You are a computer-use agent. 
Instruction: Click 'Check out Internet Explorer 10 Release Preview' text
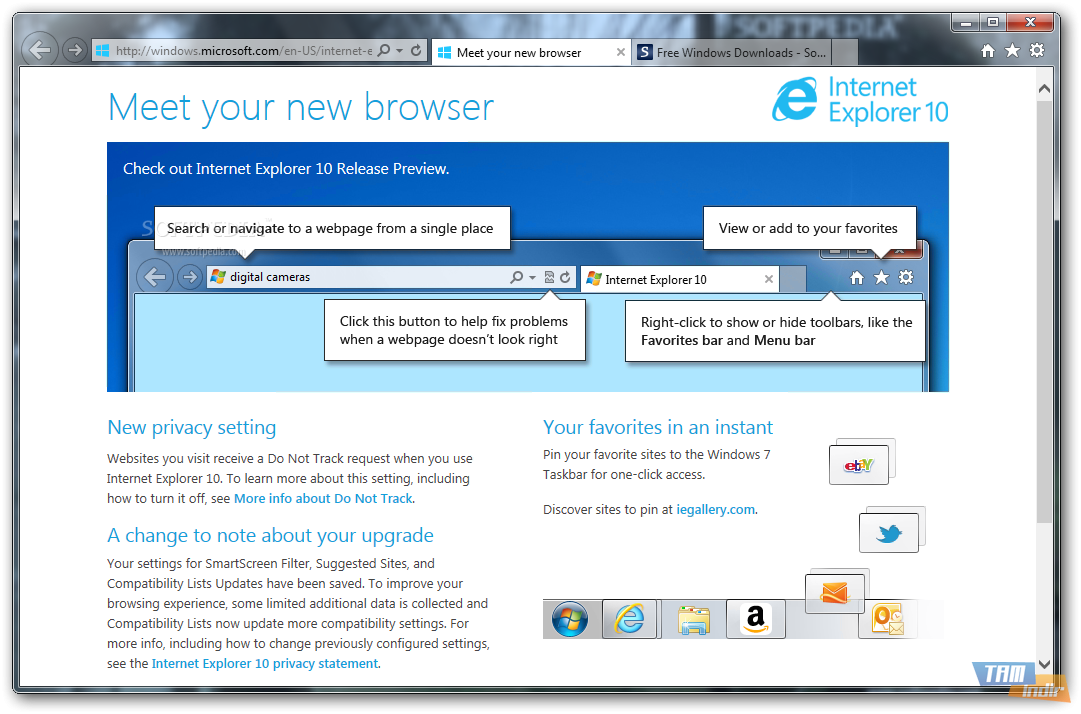click(286, 169)
